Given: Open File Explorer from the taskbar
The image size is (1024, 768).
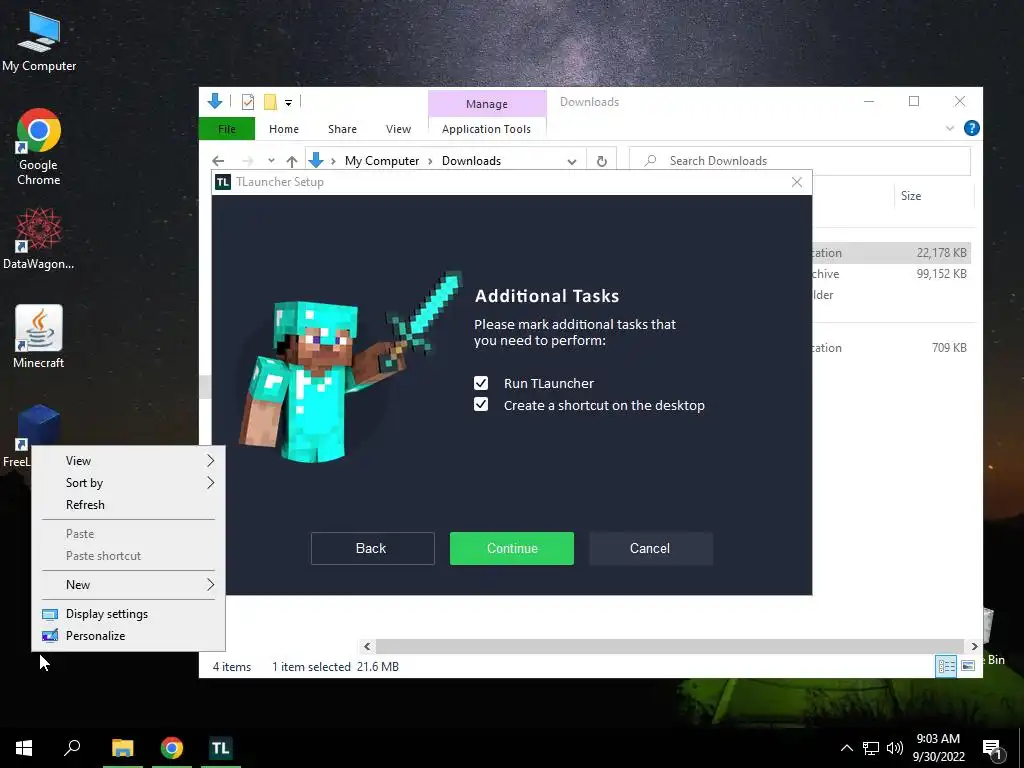Looking at the screenshot, I should point(123,748).
